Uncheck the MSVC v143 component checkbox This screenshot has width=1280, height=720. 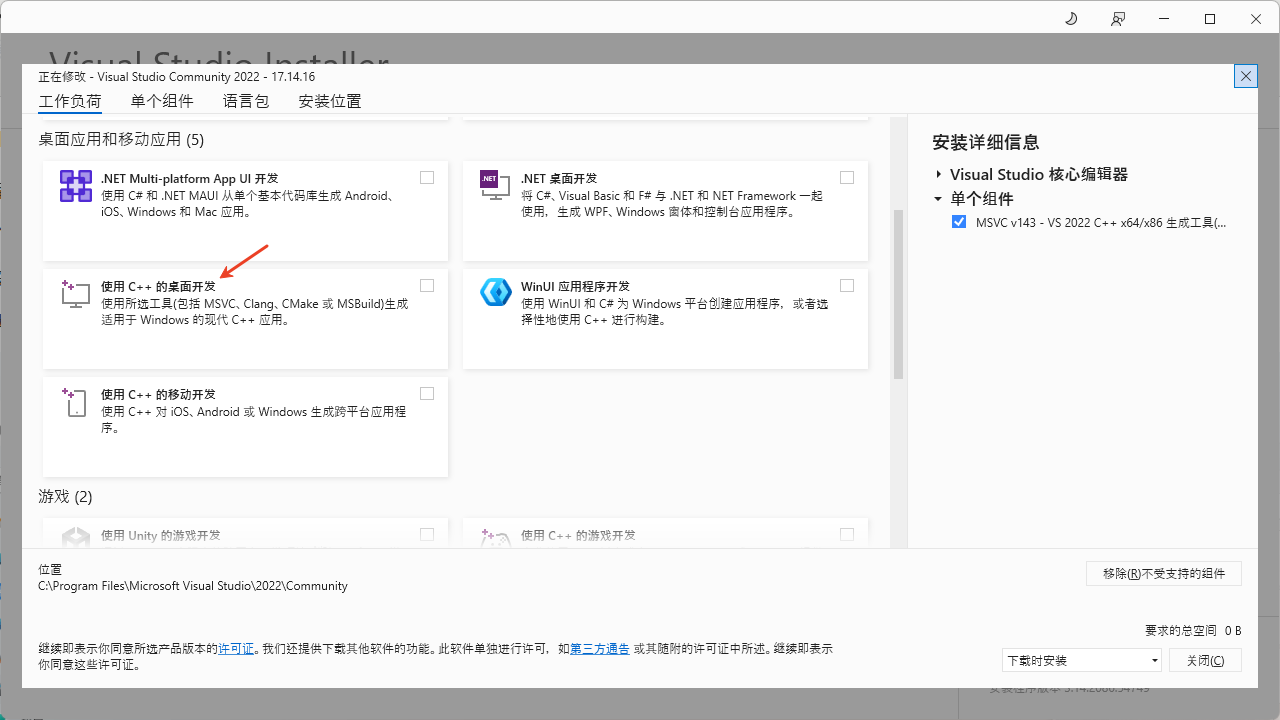coord(959,223)
